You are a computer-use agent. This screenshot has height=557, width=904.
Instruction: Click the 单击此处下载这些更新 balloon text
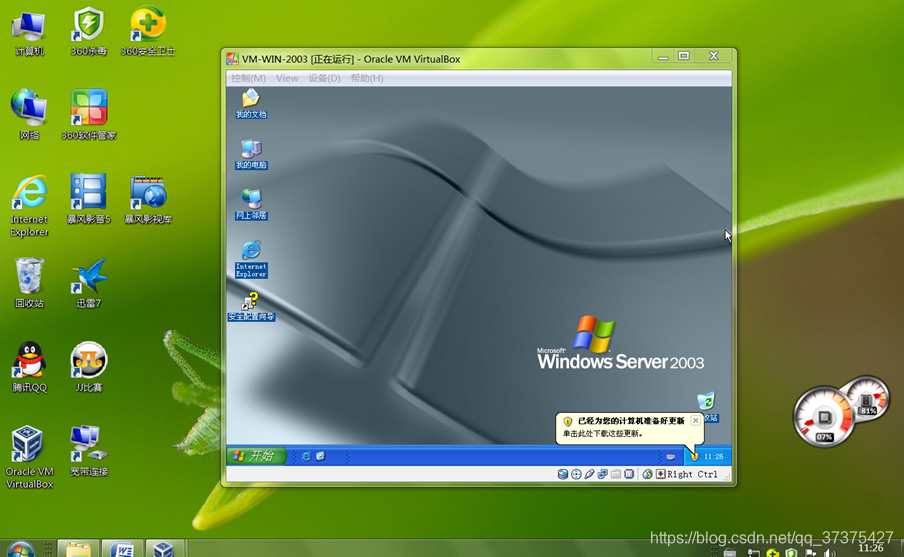pyautogui.click(x=602, y=434)
